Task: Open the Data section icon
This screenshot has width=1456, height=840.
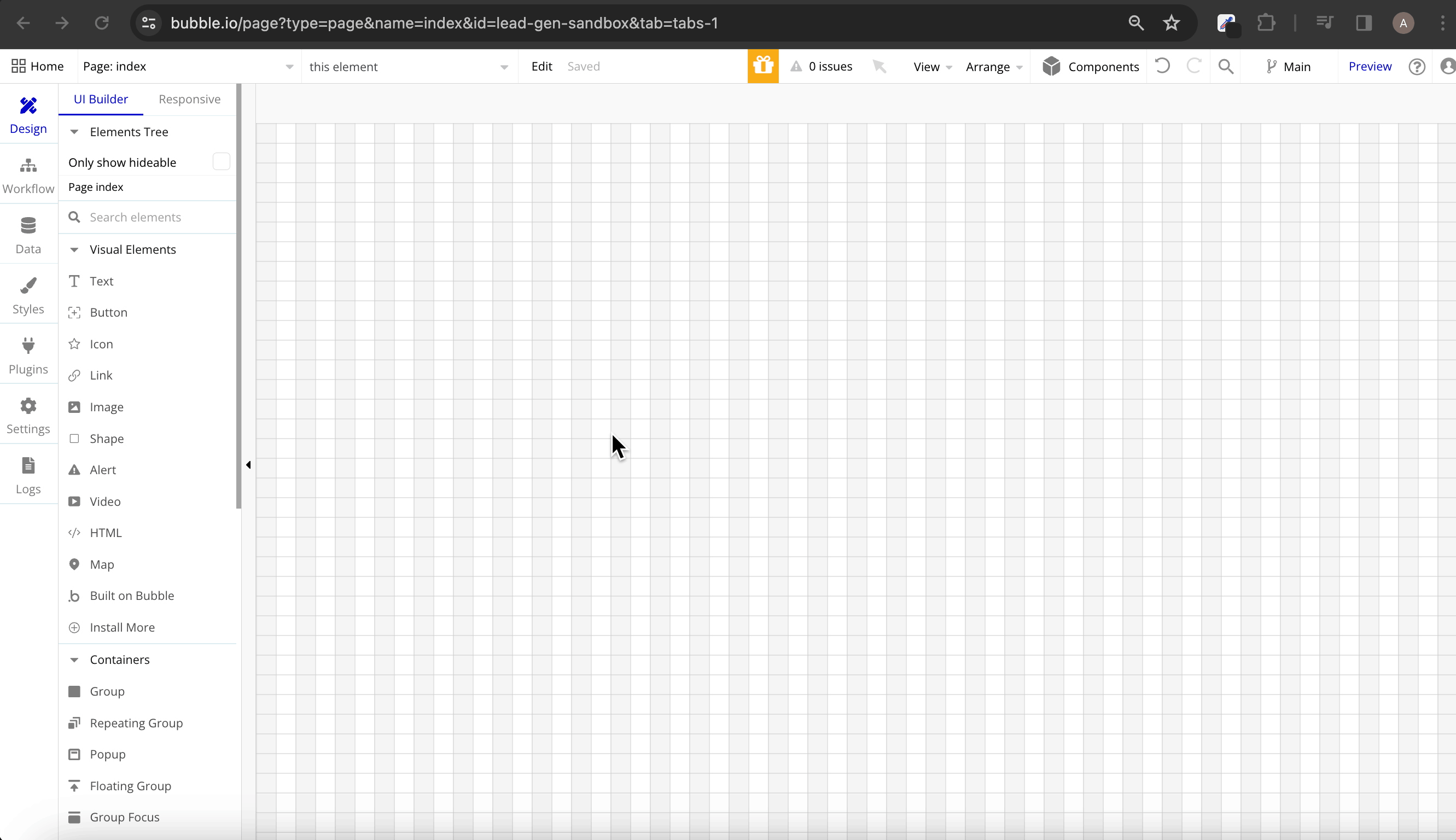Action: tap(28, 225)
